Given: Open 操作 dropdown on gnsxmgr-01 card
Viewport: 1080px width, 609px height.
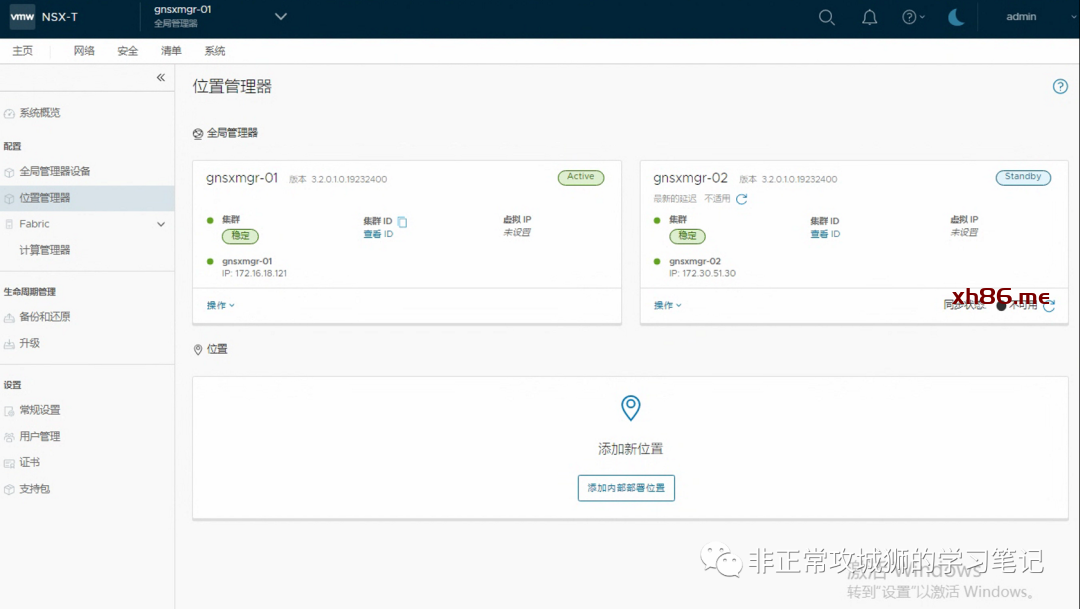Looking at the screenshot, I should coord(220,305).
